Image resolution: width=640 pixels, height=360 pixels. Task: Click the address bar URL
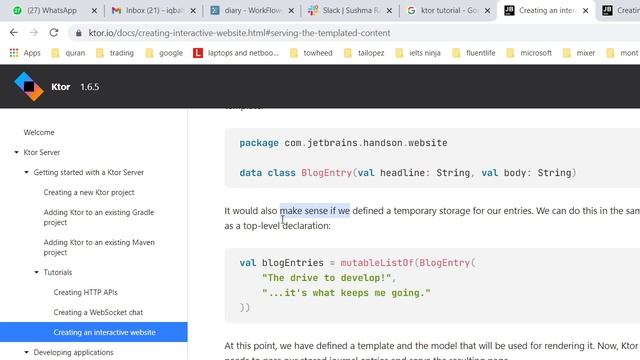[239, 33]
